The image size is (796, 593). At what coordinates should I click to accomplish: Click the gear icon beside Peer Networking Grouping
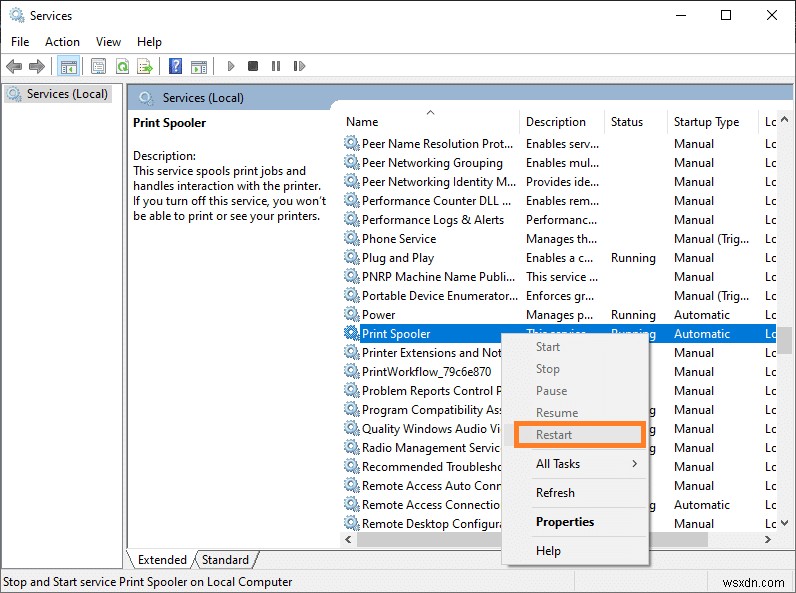[x=351, y=162]
